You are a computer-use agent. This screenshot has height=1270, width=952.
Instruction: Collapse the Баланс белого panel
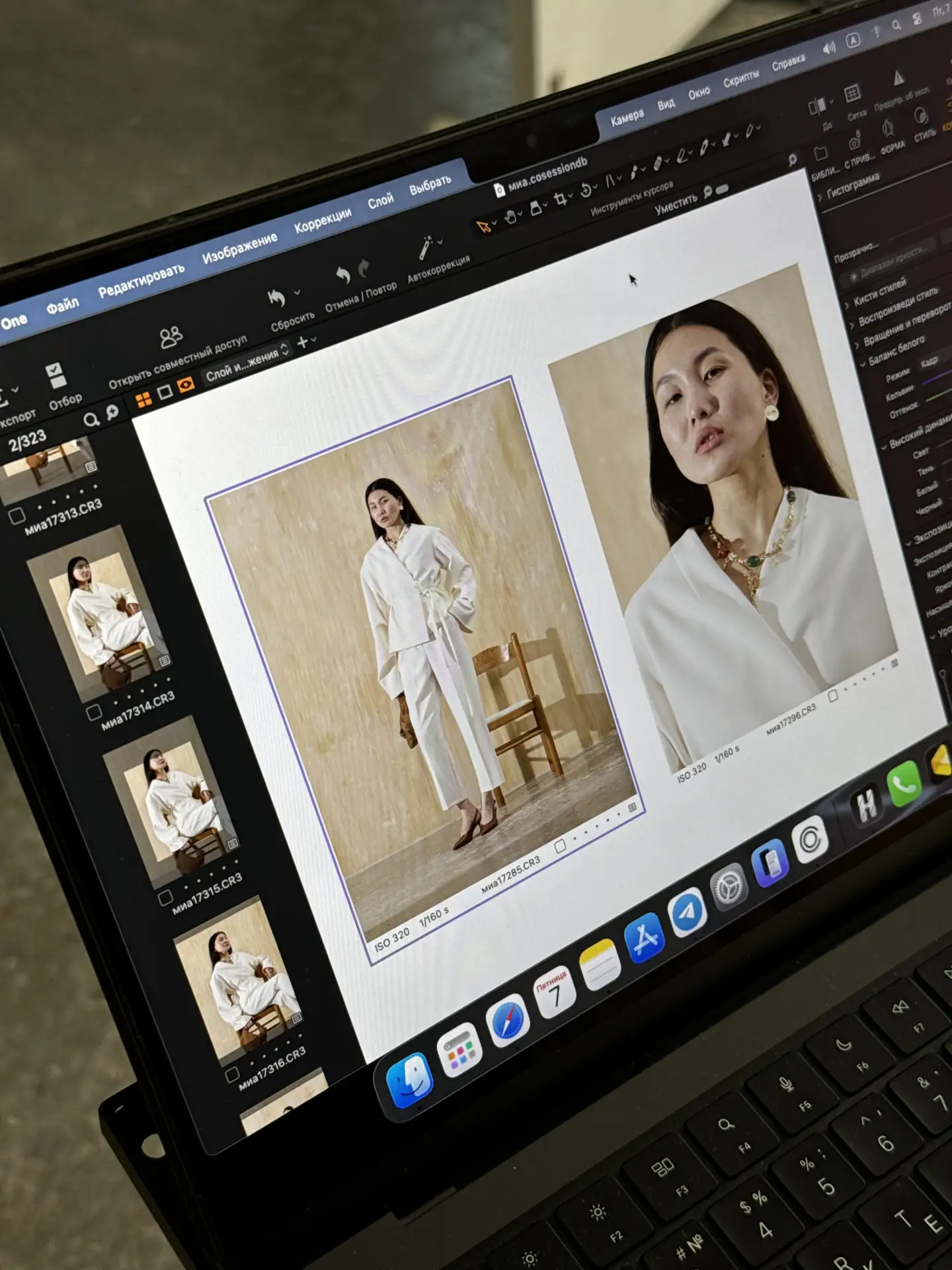click(x=863, y=364)
